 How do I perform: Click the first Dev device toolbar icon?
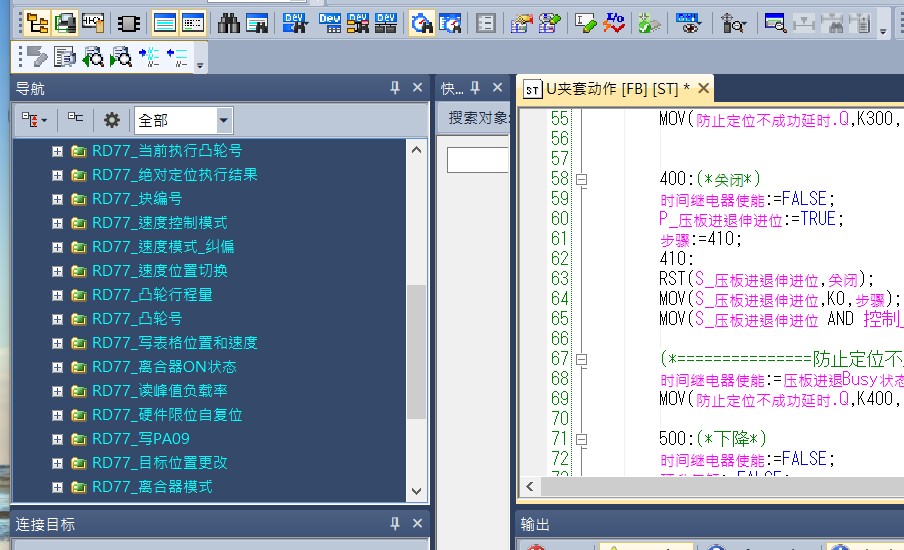pos(294,23)
